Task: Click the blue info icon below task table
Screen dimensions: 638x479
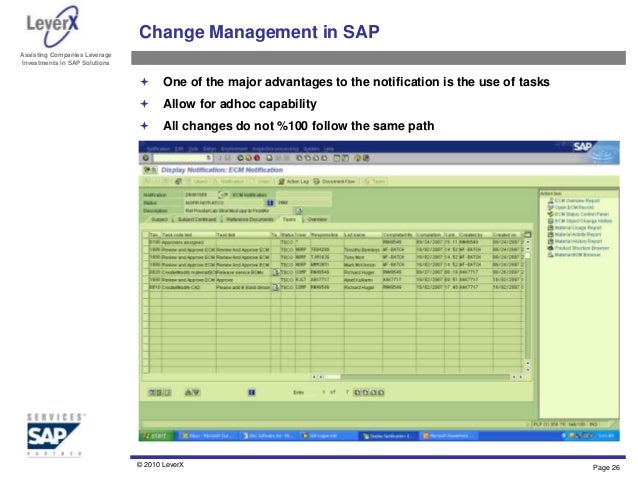Action: click(251, 392)
